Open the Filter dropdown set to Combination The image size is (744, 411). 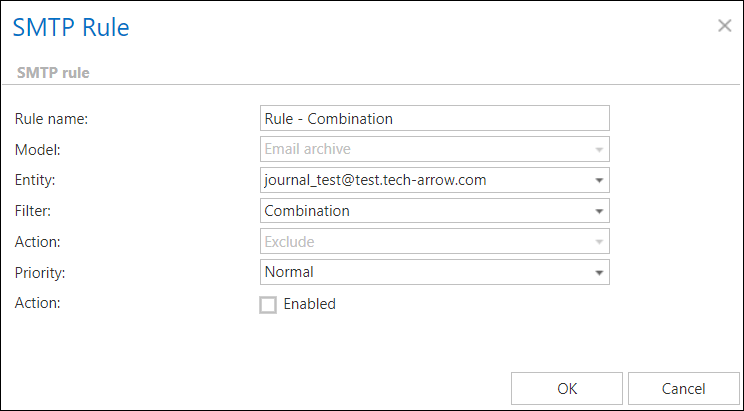click(x=434, y=211)
